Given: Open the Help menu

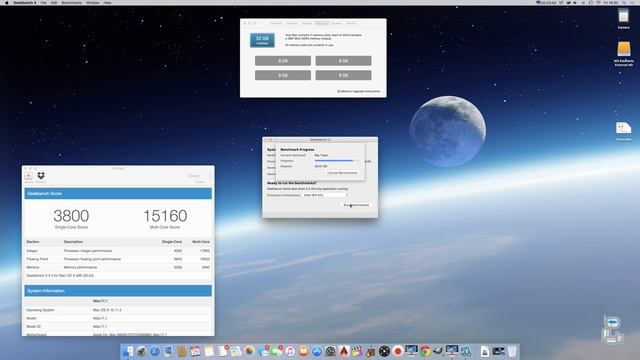Looking at the screenshot, I should [x=107, y=2].
